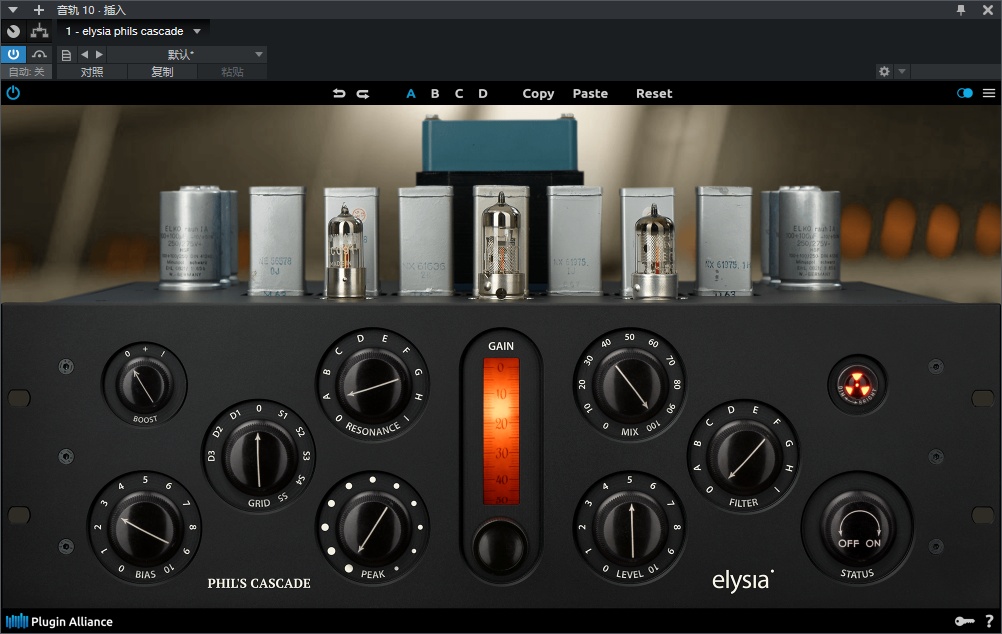Image resolution: width=1002 pixels, height=634 pixels.
Task: Toggle the blue switch beside the menu
Action: pyautogui.click(x=964, y=93)
